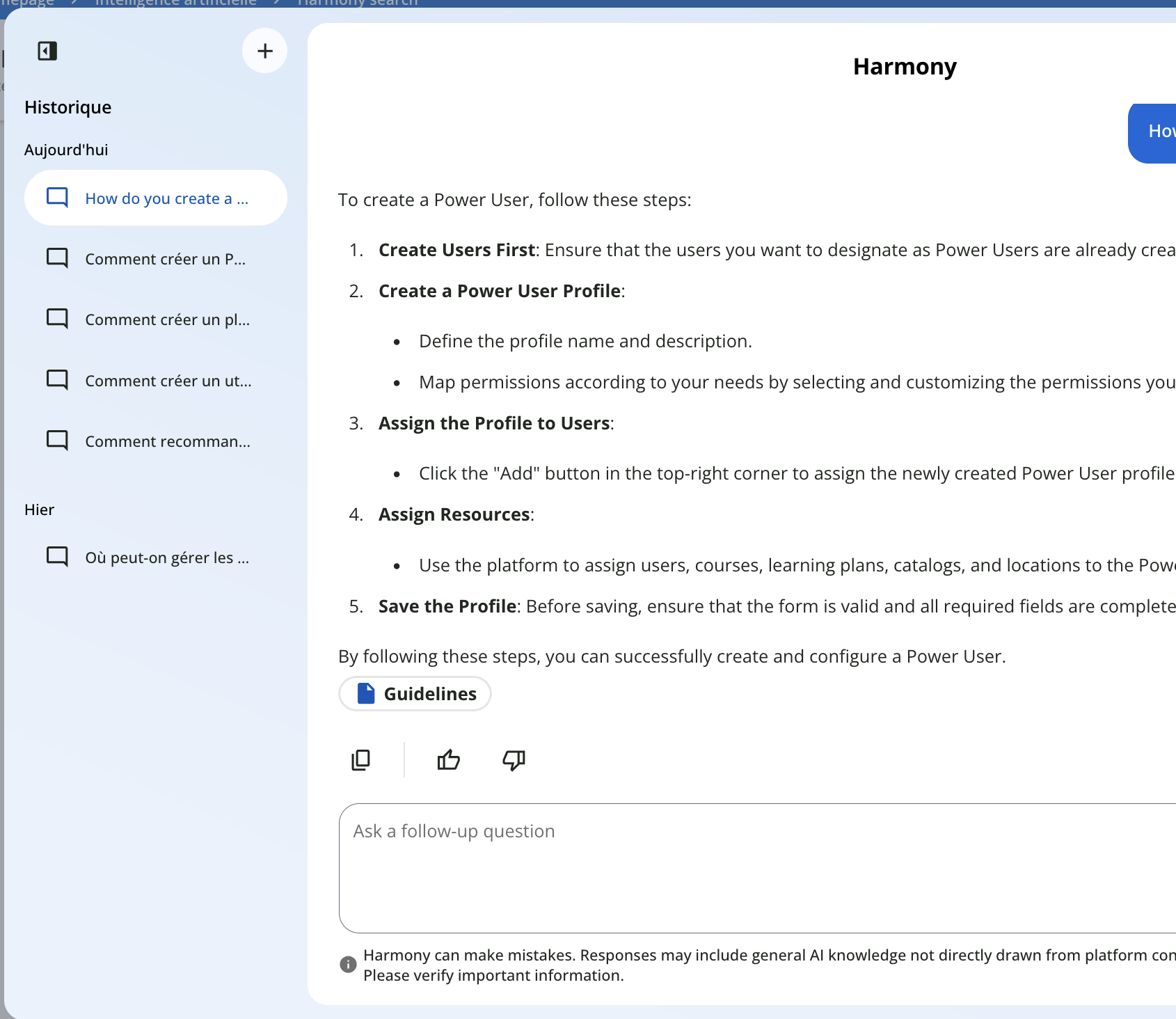
Task: Click chat icon beside 'Comment créer un ut...'
Action: pyautogui.click(x=57, y=380)
